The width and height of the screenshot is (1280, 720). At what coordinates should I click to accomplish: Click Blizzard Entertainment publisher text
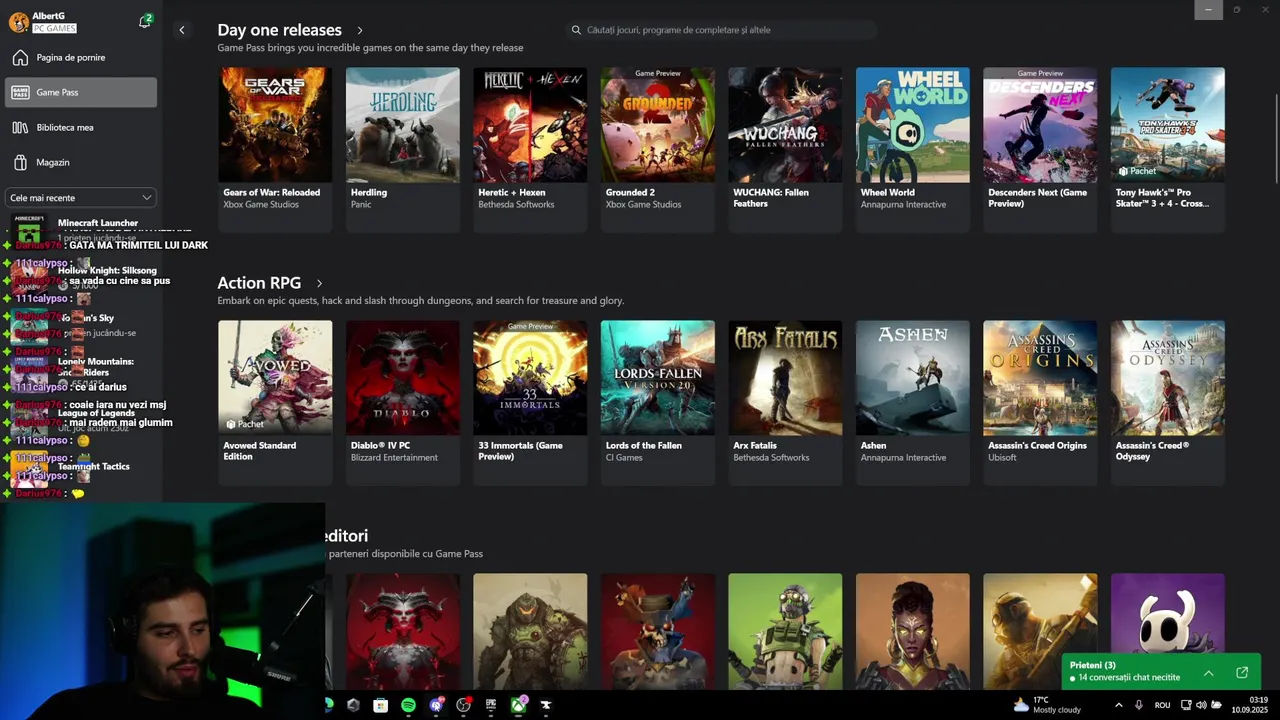(x=394, y=458)
